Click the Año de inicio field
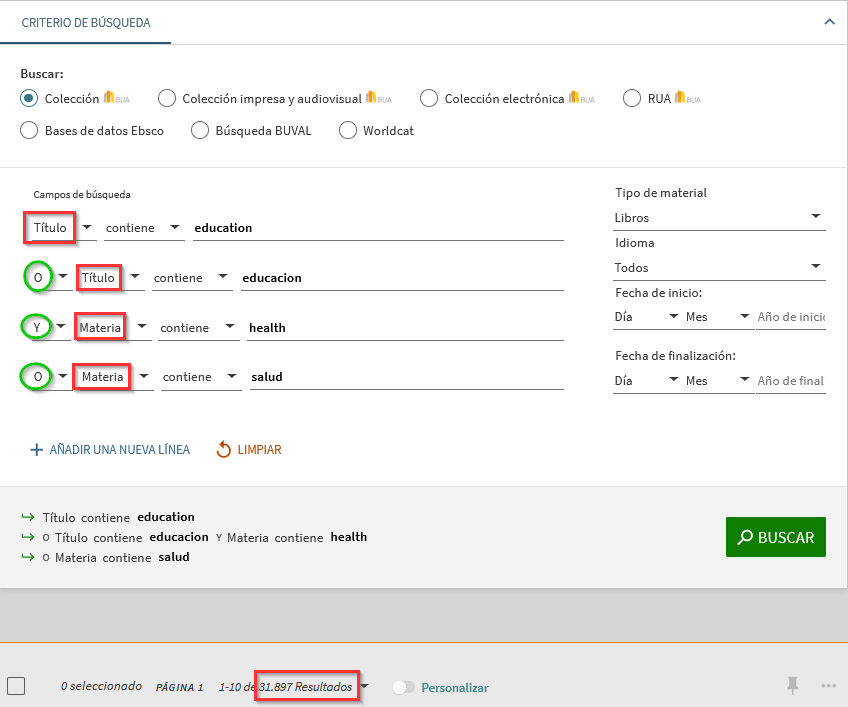This screenshot has width=848, height=707. pos(791,316)
